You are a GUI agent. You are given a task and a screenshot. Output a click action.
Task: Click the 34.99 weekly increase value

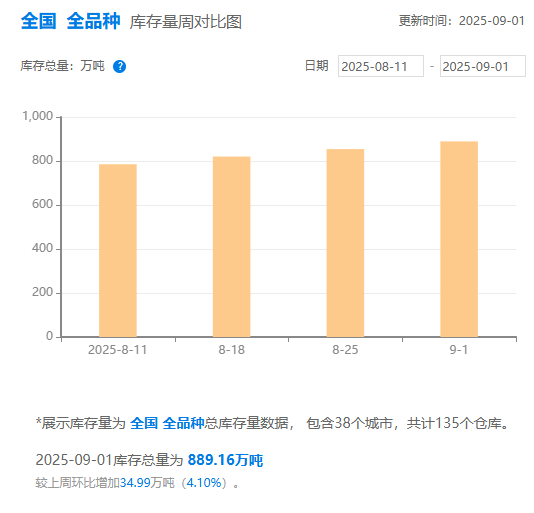[x=135, y=483]
